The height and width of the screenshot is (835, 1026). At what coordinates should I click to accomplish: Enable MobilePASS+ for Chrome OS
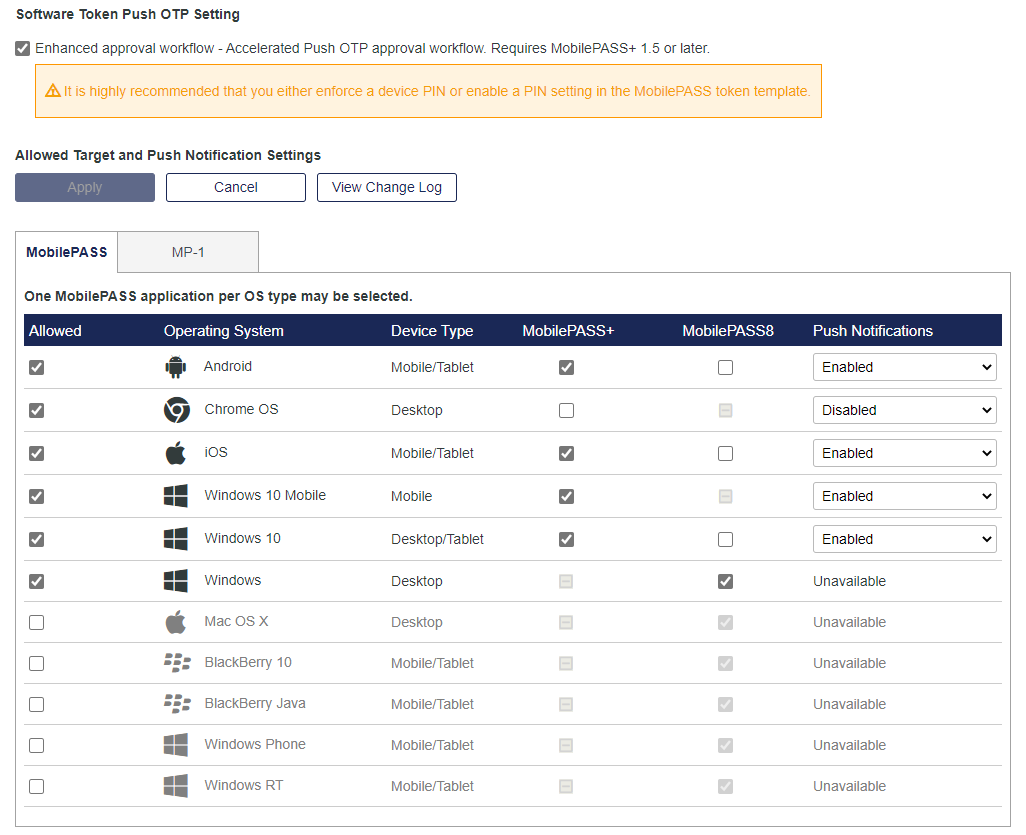click(x=566, y=410)
